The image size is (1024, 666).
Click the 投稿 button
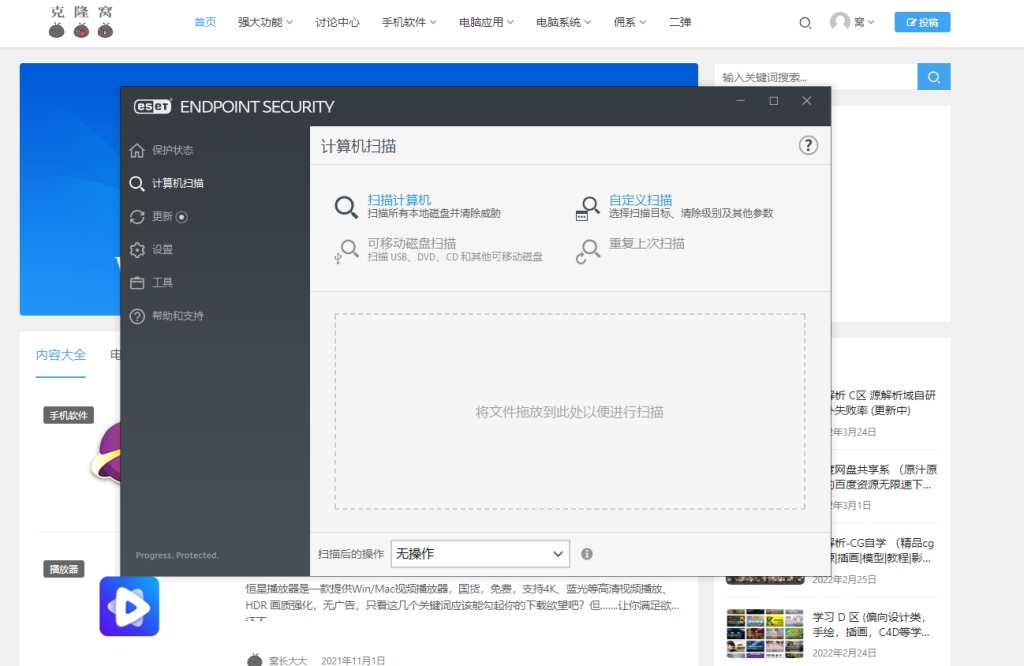click(922, 22)
